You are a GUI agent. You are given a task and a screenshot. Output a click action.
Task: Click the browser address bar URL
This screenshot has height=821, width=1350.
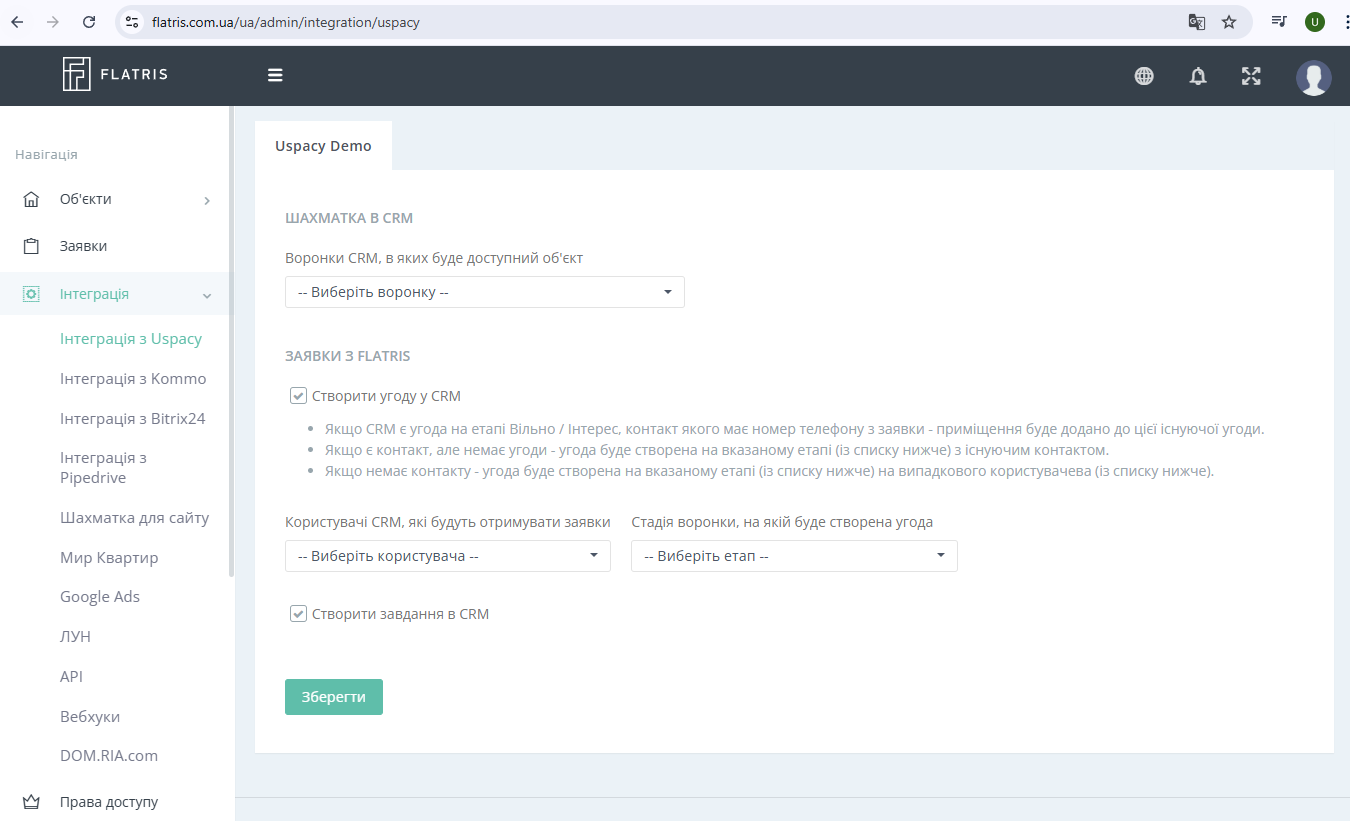pos(286,22)
